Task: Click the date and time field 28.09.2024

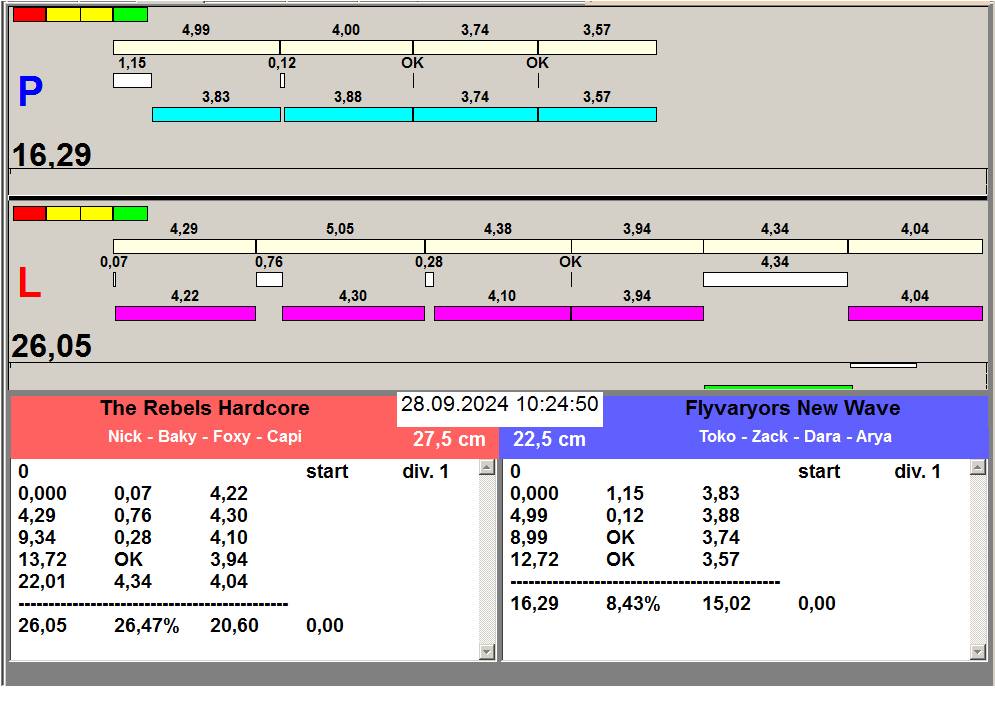Action: (x=499, y=405)
